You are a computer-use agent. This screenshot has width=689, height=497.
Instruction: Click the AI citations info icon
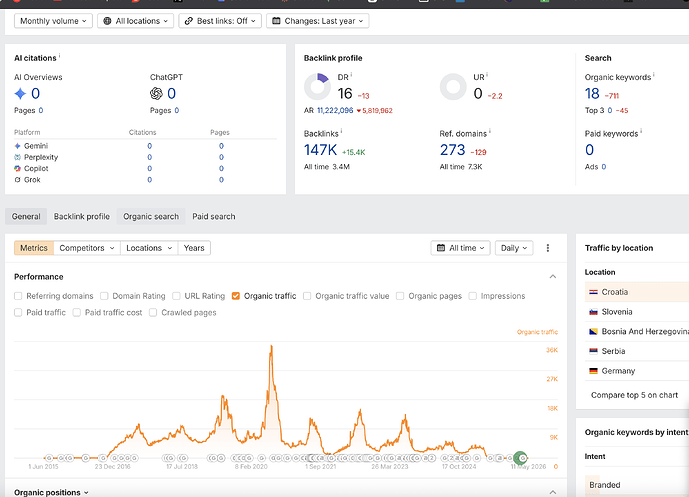(59, 56)
